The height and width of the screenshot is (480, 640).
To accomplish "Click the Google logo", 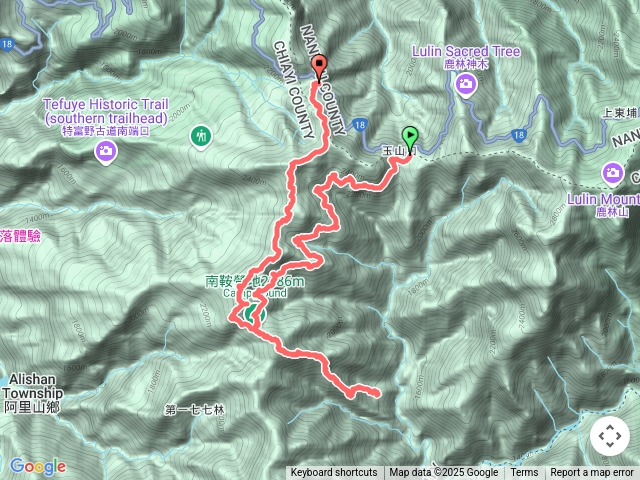I will tap(38, 466).
